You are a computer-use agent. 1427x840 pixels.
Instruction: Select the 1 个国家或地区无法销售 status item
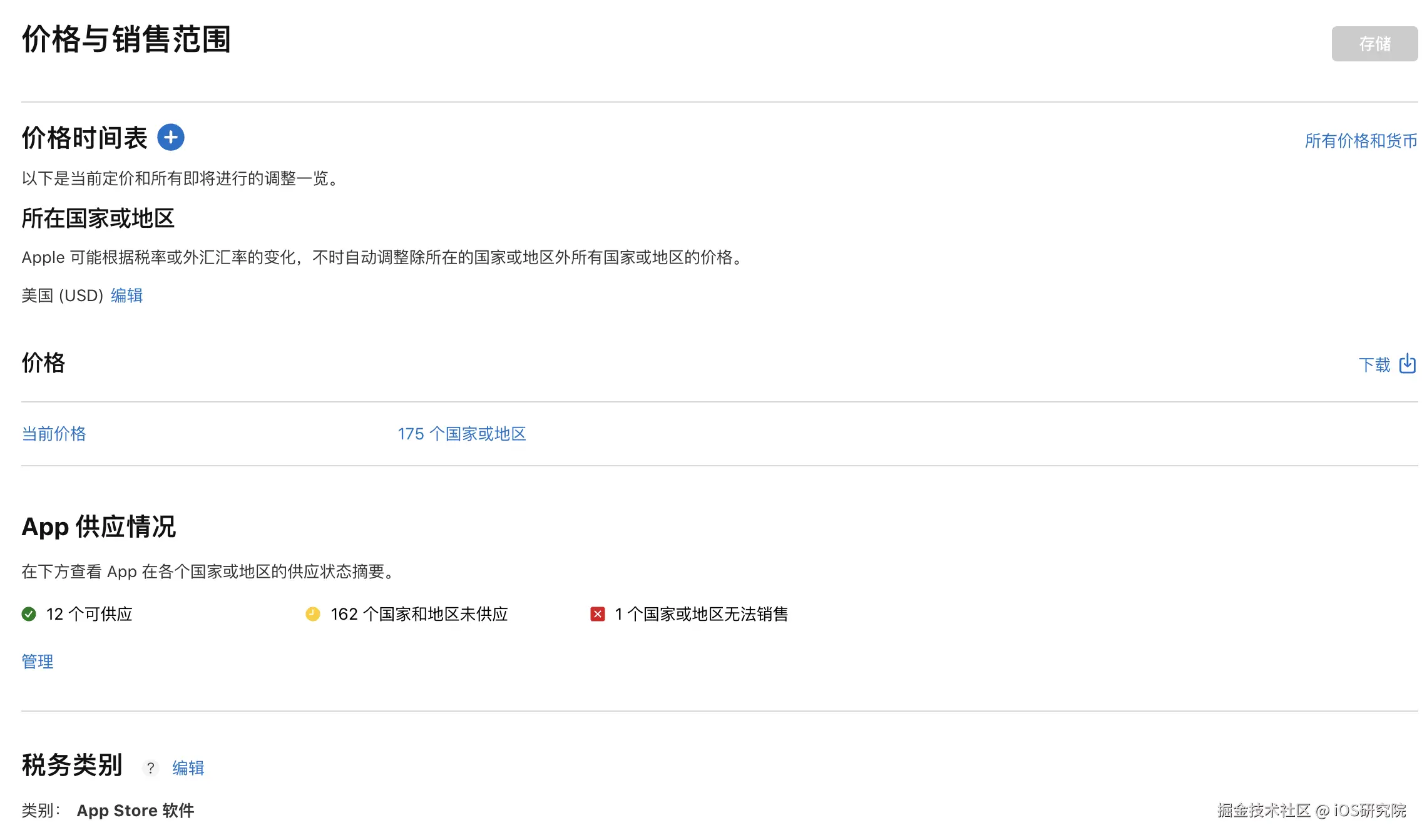702,614
